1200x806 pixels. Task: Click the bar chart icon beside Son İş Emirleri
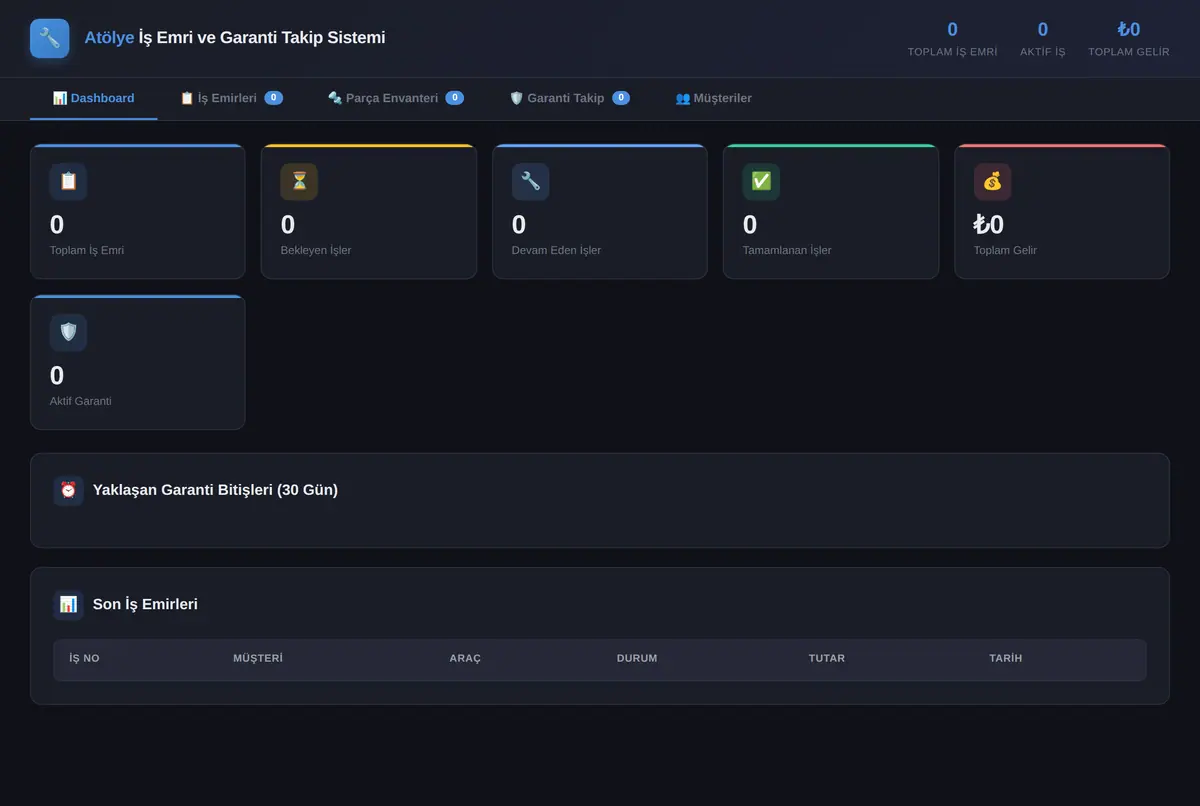[x=68, y=604]
